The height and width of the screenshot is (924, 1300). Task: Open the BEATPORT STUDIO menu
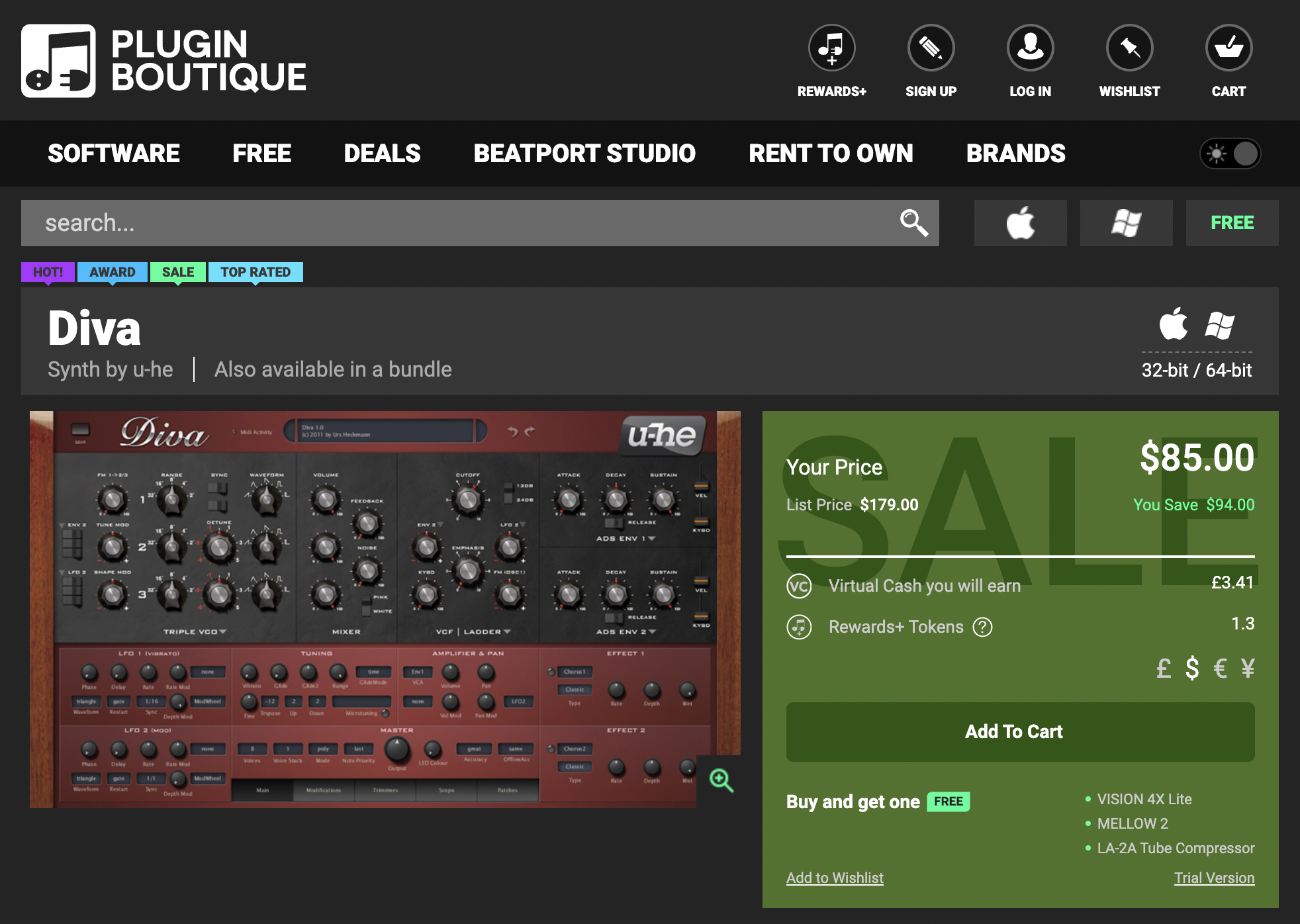coord(584,154)
